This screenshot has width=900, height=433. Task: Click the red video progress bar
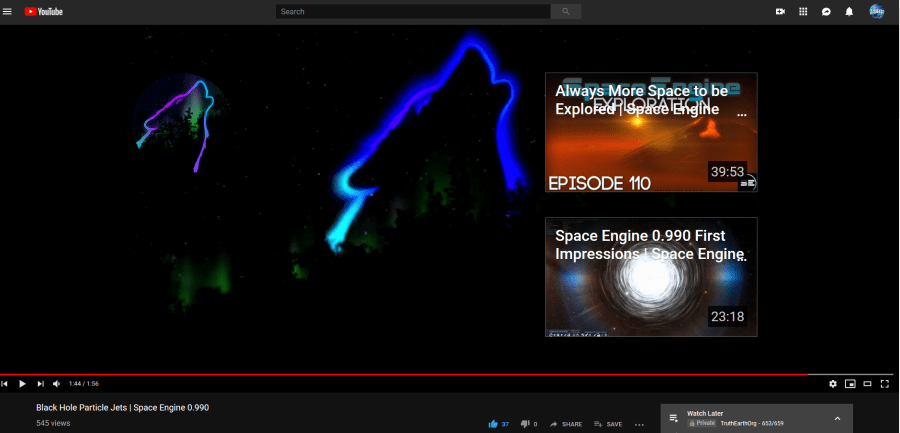click(x=400, y=374)
